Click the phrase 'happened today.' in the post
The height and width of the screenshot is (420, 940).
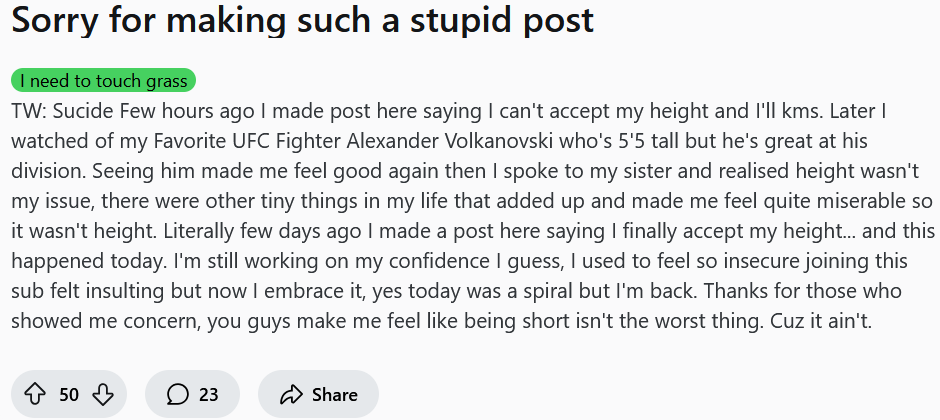(x=89, y=261)
